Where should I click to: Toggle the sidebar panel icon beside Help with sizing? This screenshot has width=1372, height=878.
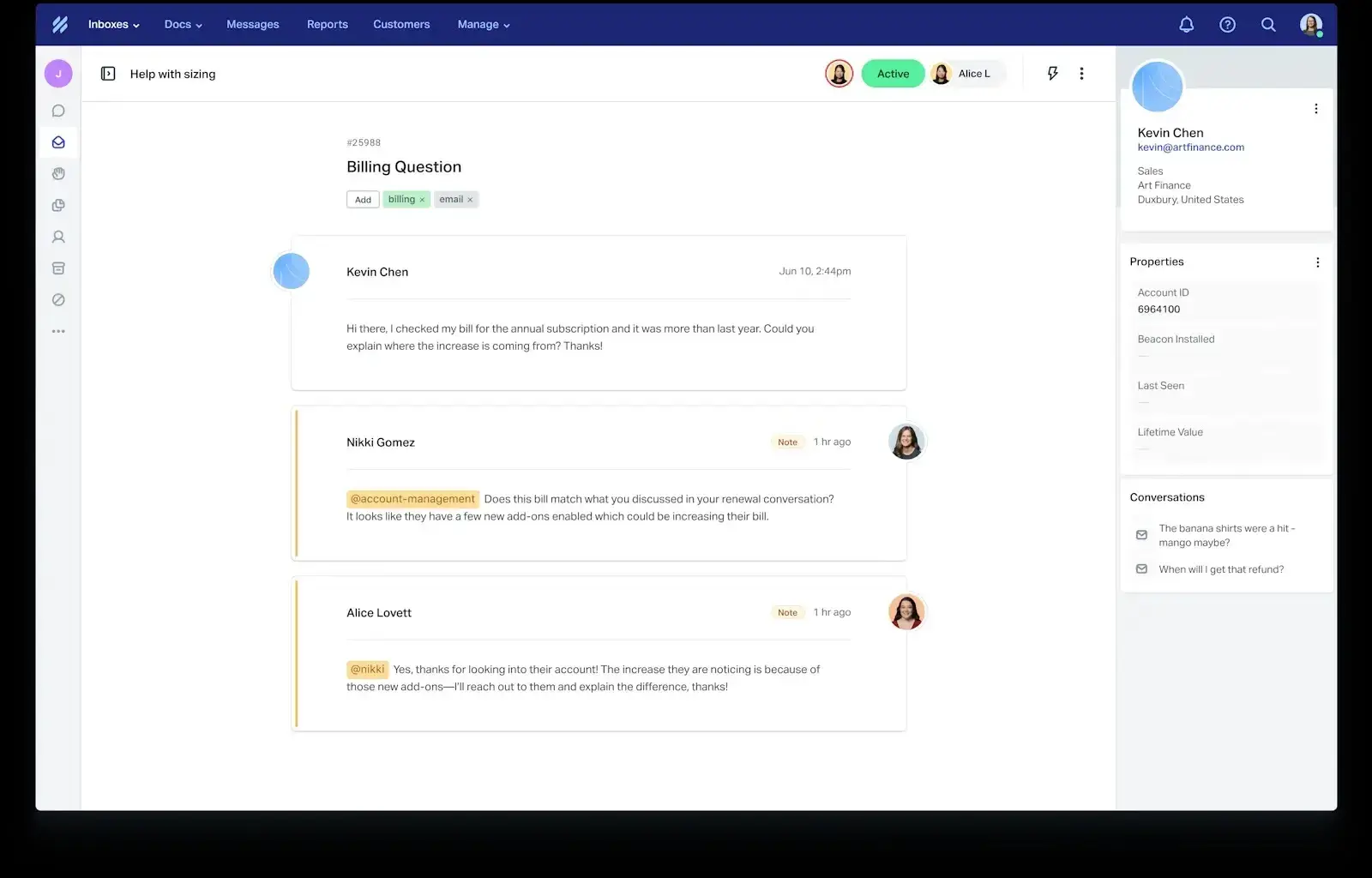108,74
